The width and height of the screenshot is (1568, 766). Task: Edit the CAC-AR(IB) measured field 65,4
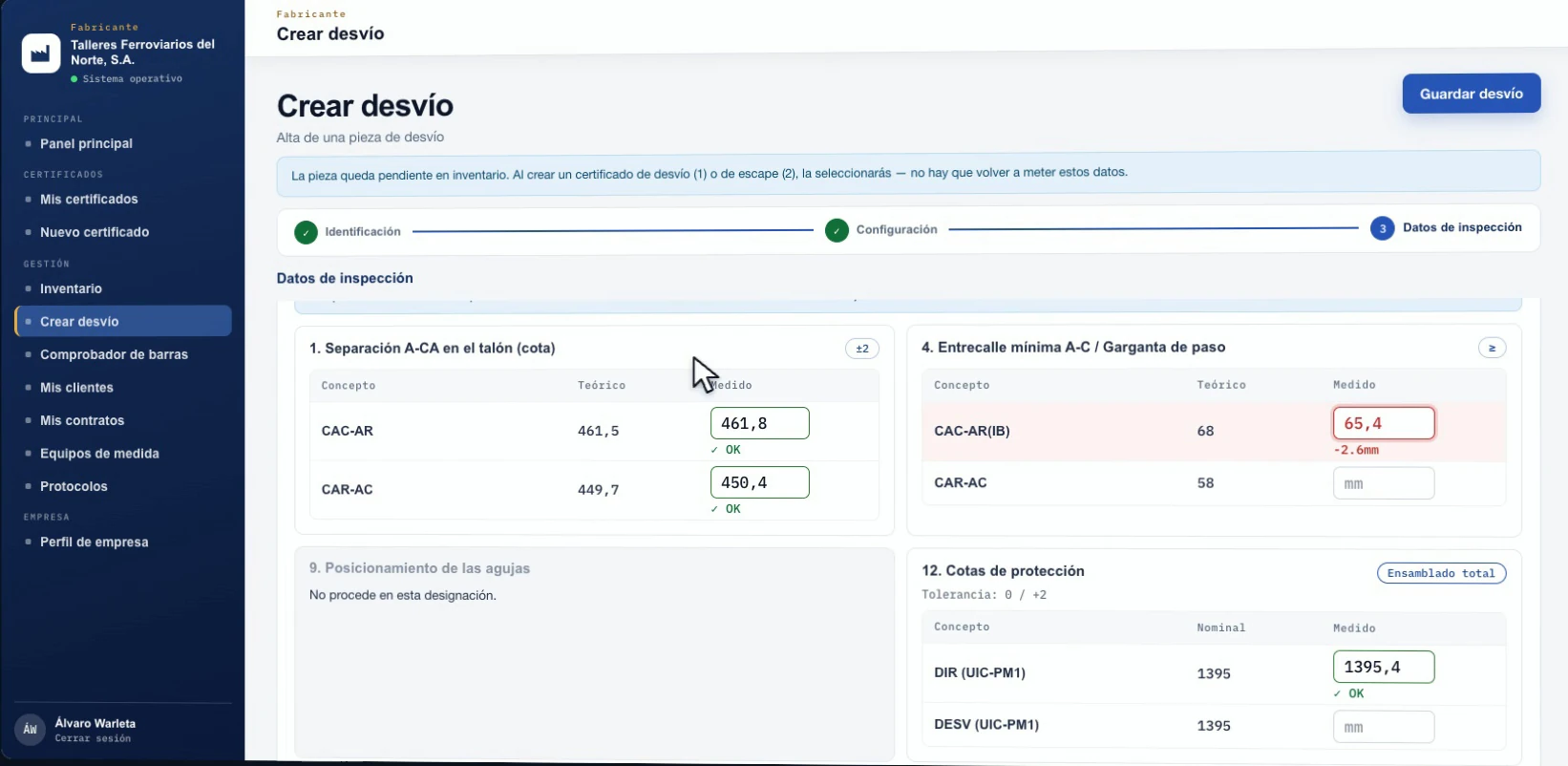(x=1384, y=423)
